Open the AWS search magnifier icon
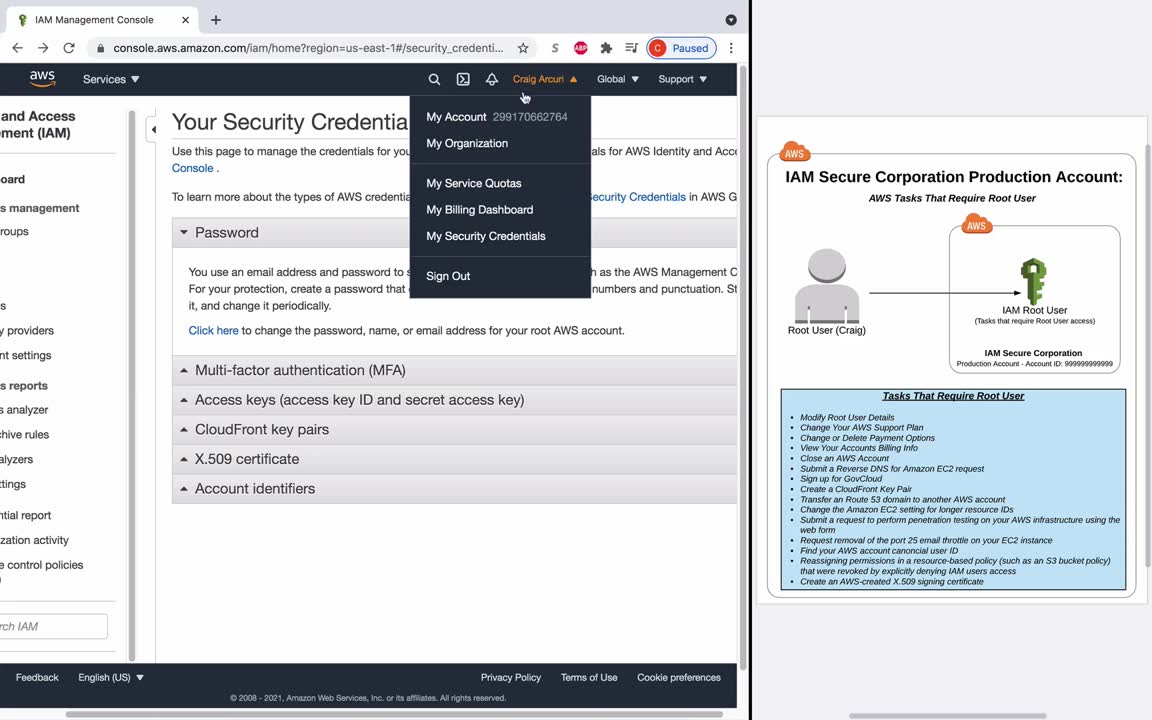This screenshot has height=720, width=1152. click(434, 79)
